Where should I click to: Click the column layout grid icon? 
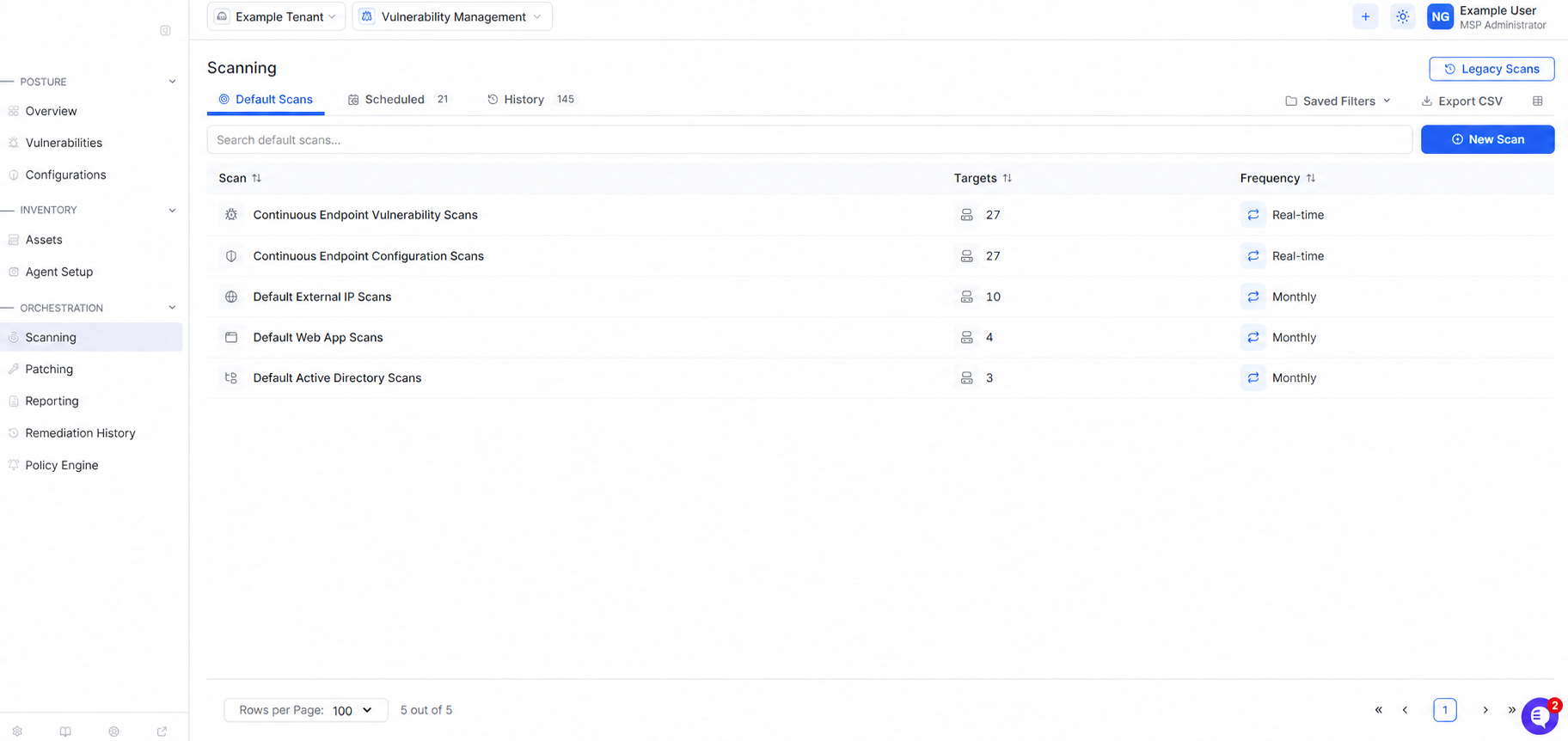click(1537, 101)
